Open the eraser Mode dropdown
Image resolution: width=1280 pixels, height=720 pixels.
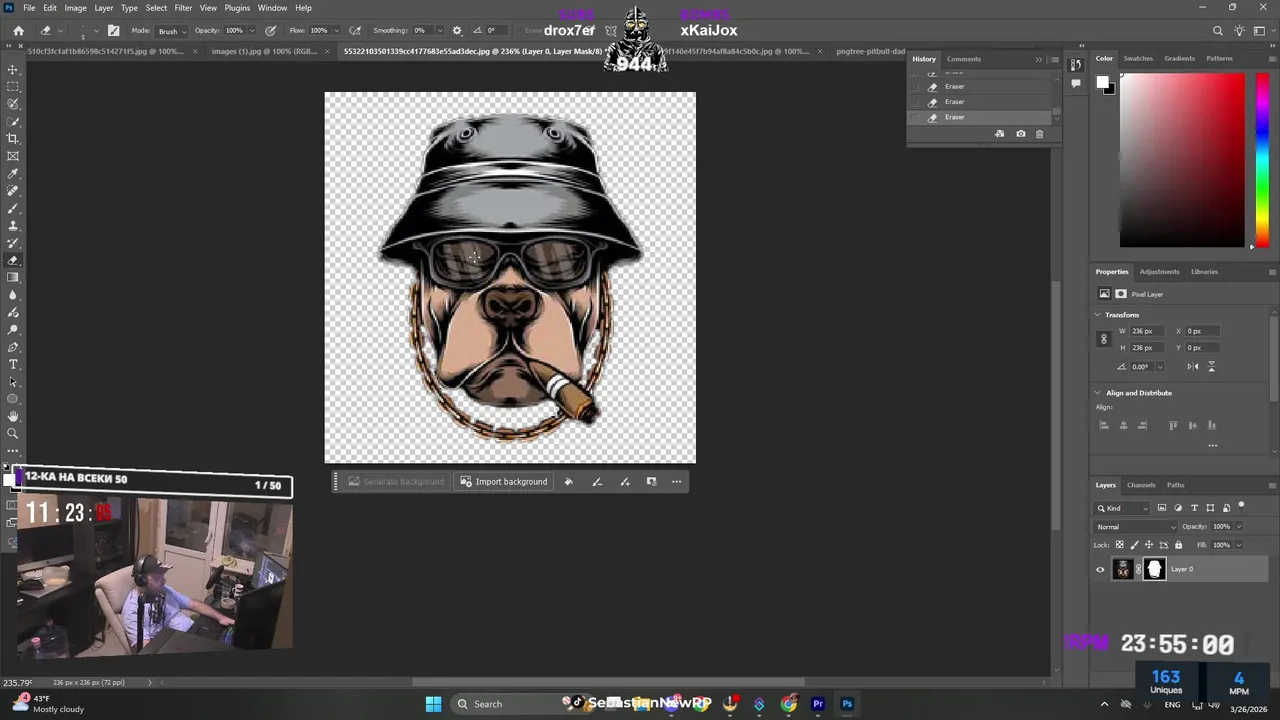pos(172,31)
